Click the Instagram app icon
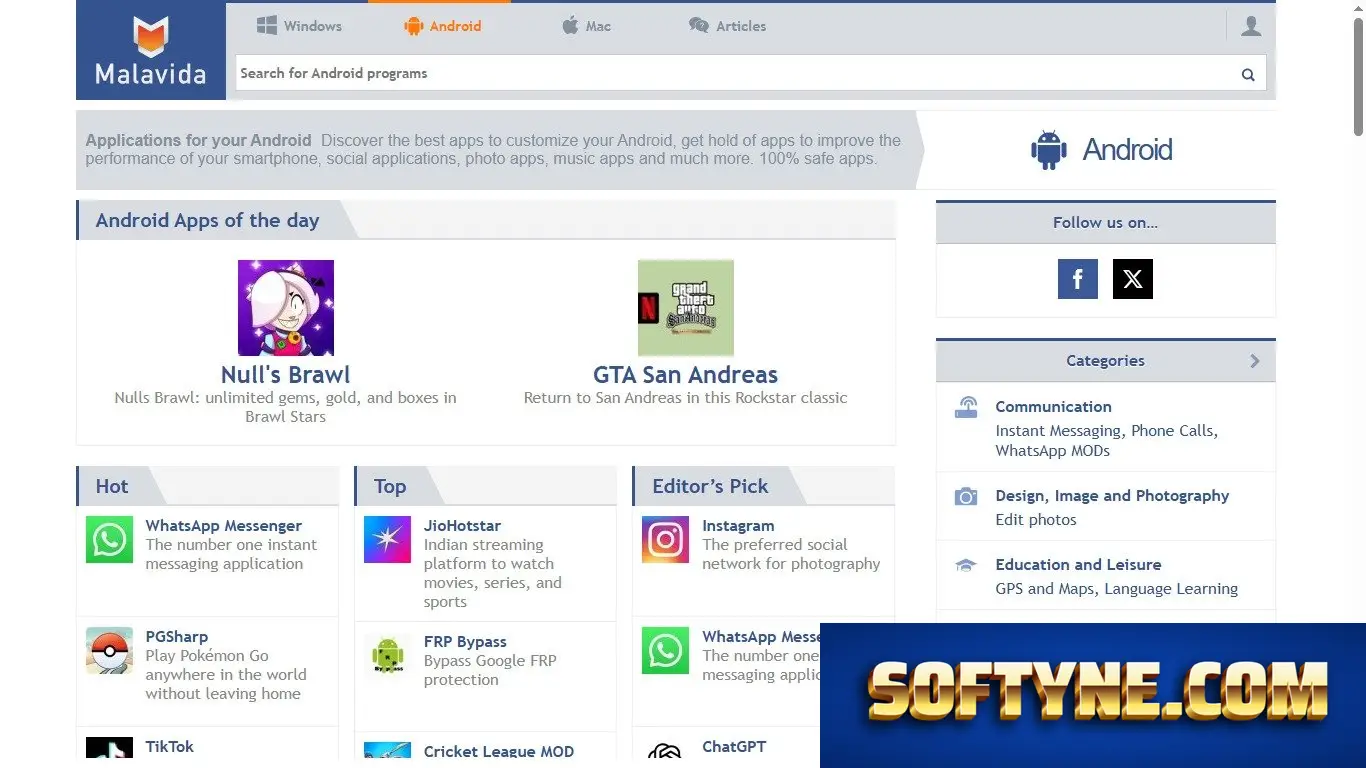The height and width of the screenshot is (768, 1366). point(665,540)
